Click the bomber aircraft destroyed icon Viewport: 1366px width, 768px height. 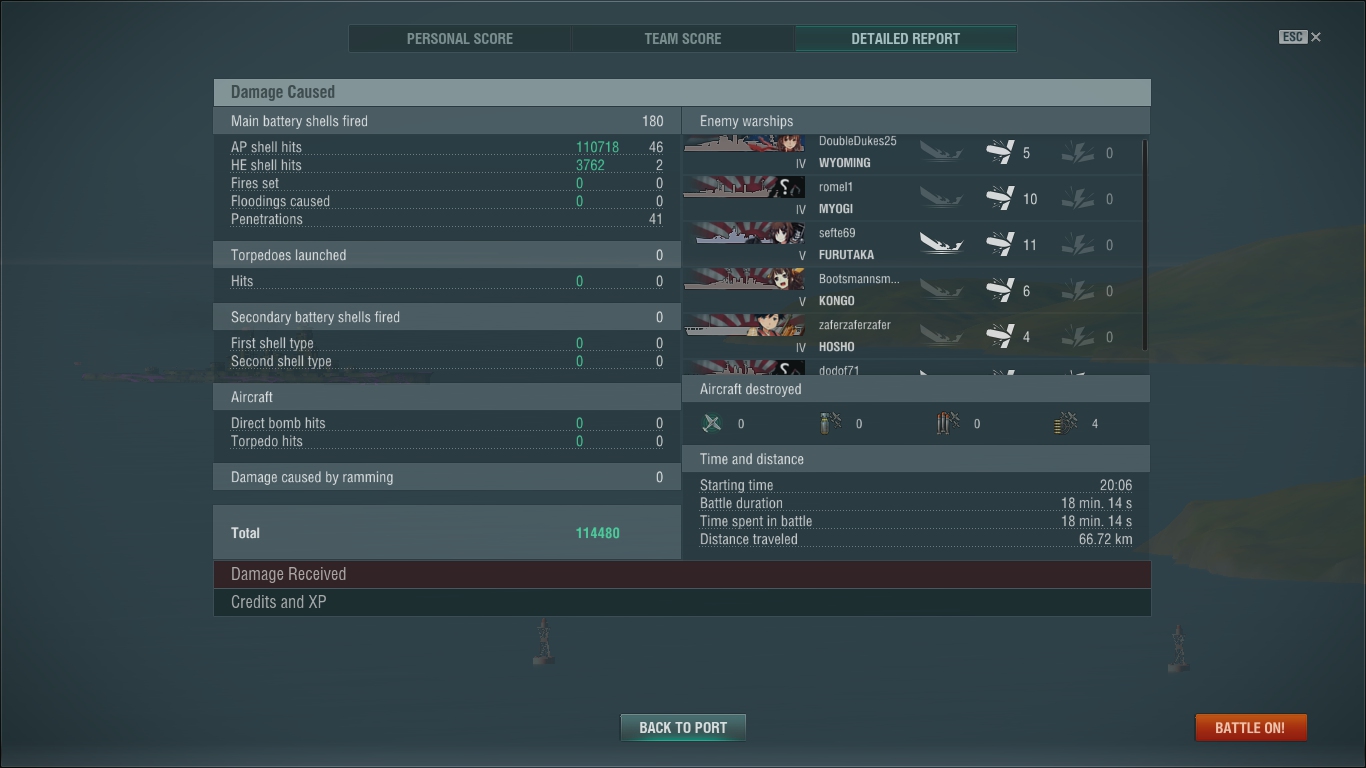830,423
